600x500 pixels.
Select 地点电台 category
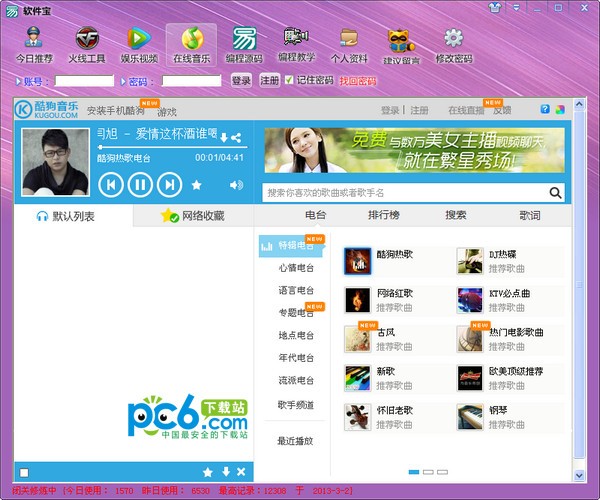pyautogui.click(x=296, y=336)
